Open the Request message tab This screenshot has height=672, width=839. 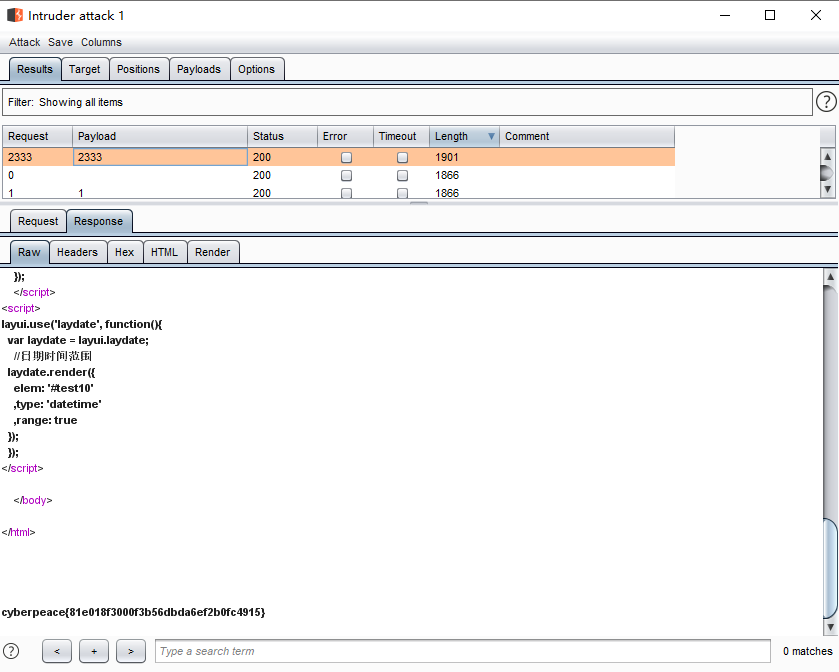tap(38, 221)
